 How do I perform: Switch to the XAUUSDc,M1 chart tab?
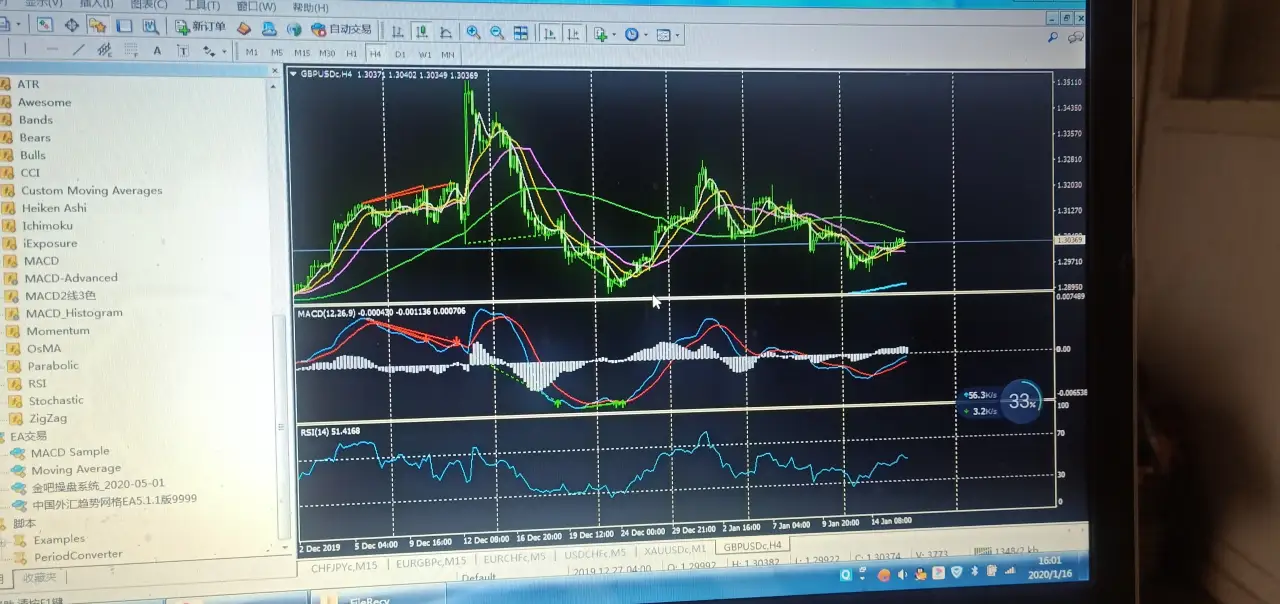pos(675,549)
